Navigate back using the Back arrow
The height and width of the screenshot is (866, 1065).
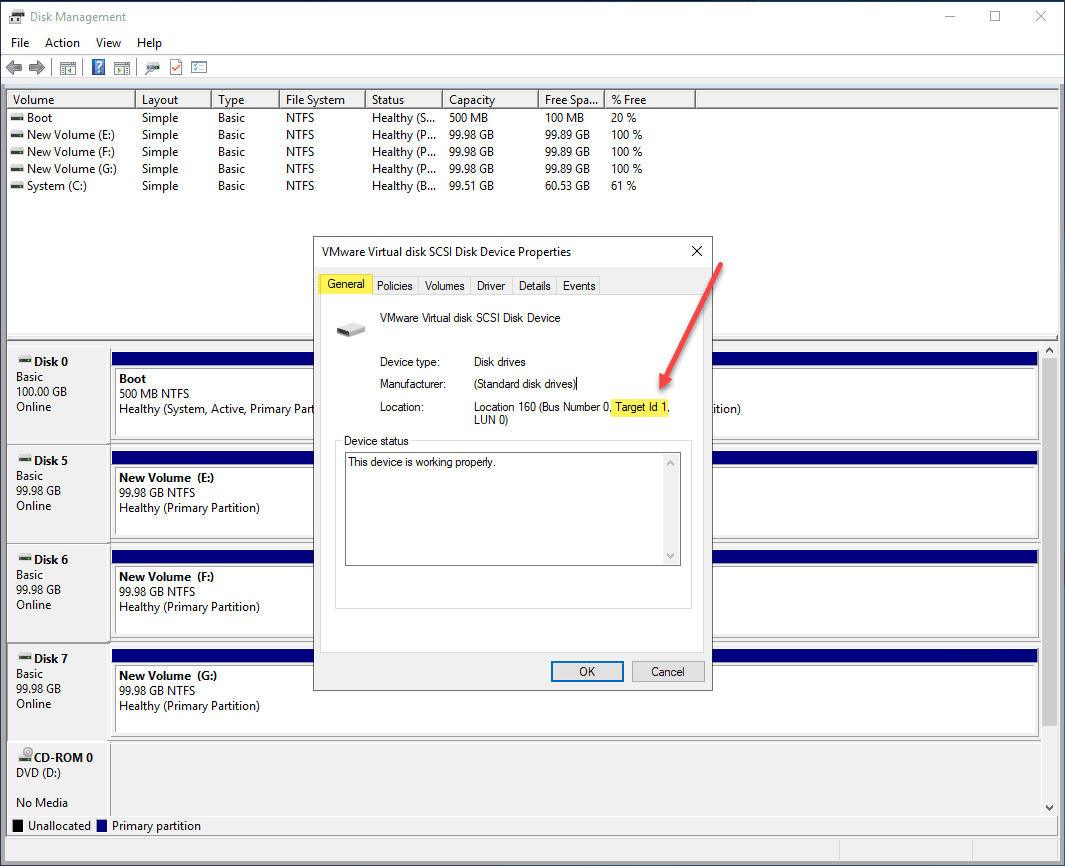click(14, 67)
